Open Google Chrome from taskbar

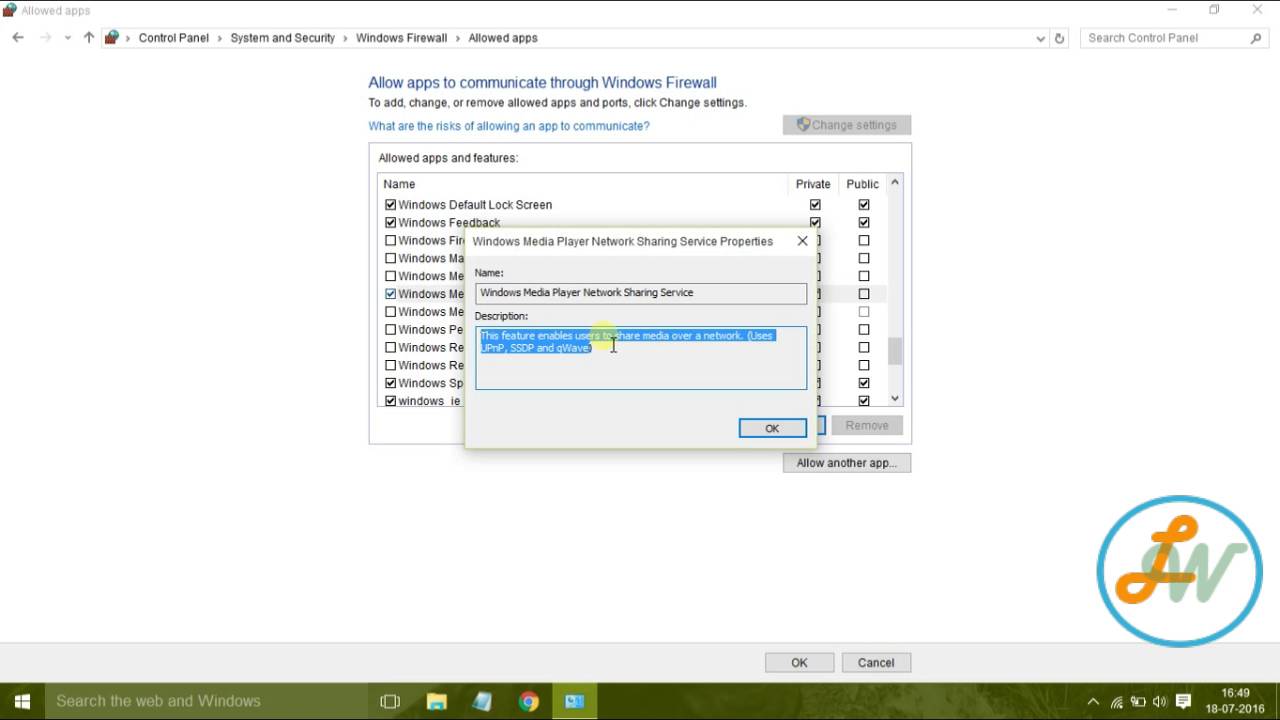tap(528, 701)
